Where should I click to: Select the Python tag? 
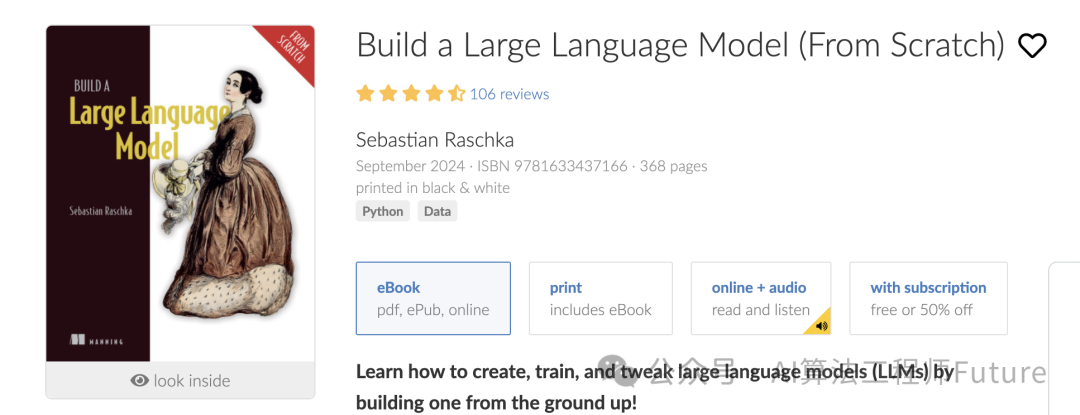pos(383,211)
